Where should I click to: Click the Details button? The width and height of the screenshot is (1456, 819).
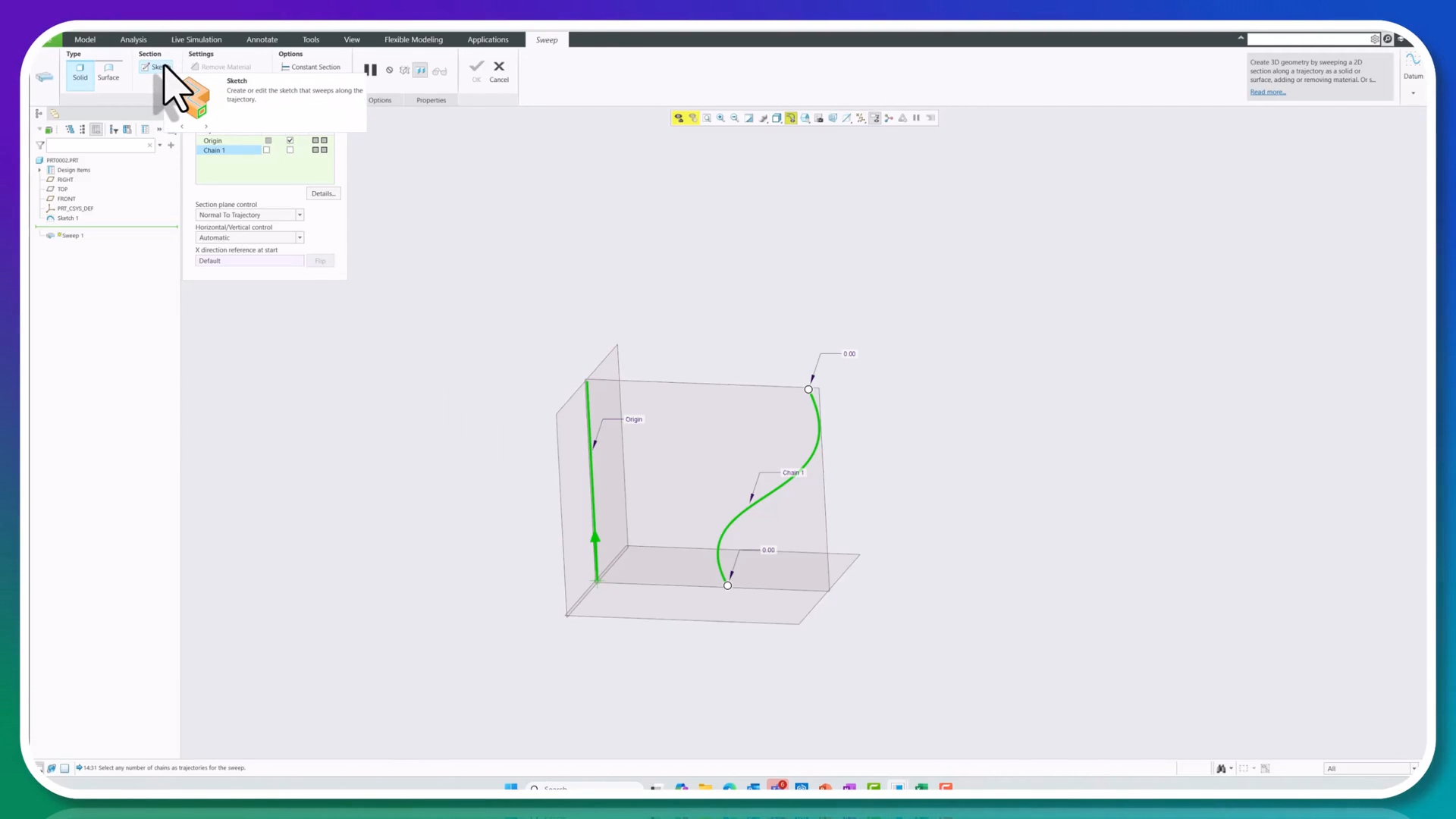pos(323,193)
